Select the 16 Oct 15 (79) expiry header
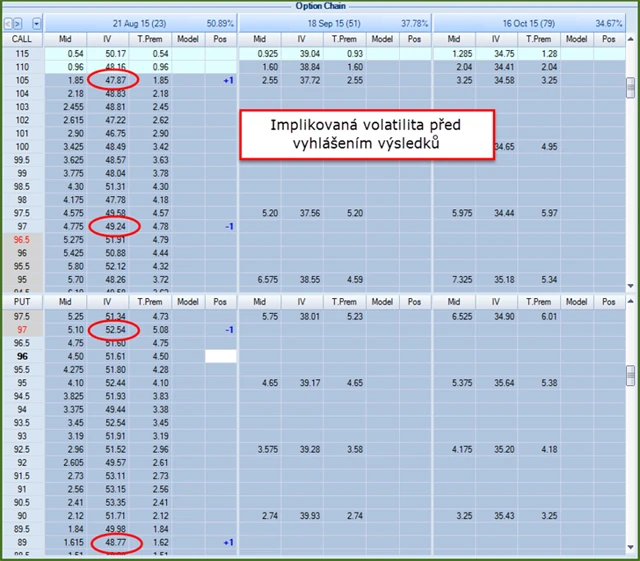 (529, 23)
